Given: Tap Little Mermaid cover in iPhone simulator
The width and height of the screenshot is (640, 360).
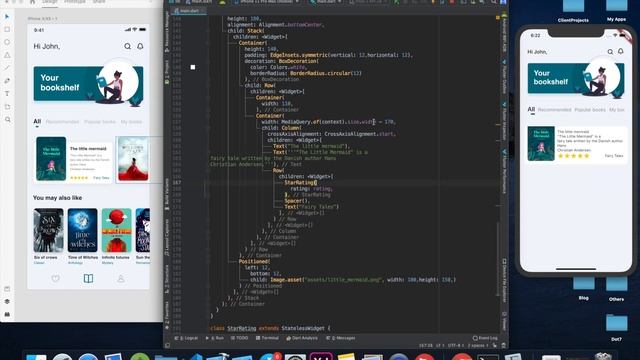Looking at the screenshot, I should (x=541, y=144).
